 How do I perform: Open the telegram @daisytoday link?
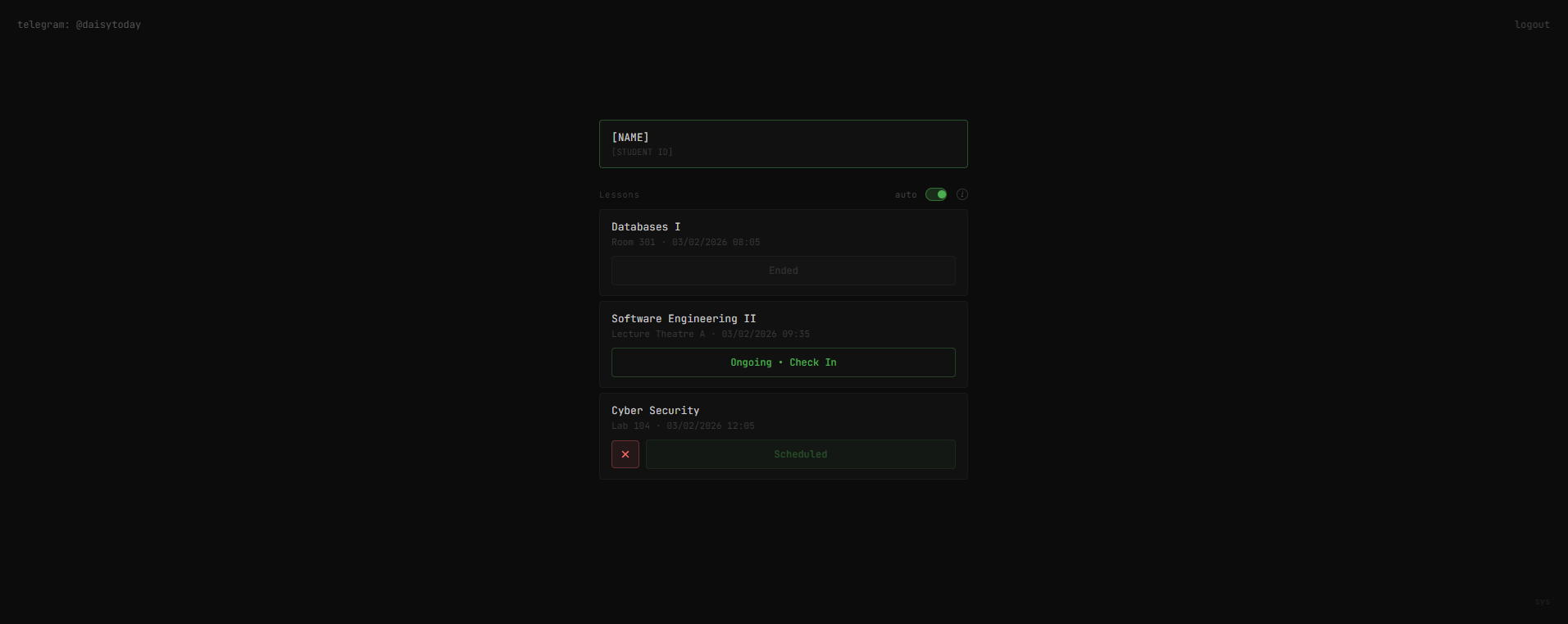[79, 25]
